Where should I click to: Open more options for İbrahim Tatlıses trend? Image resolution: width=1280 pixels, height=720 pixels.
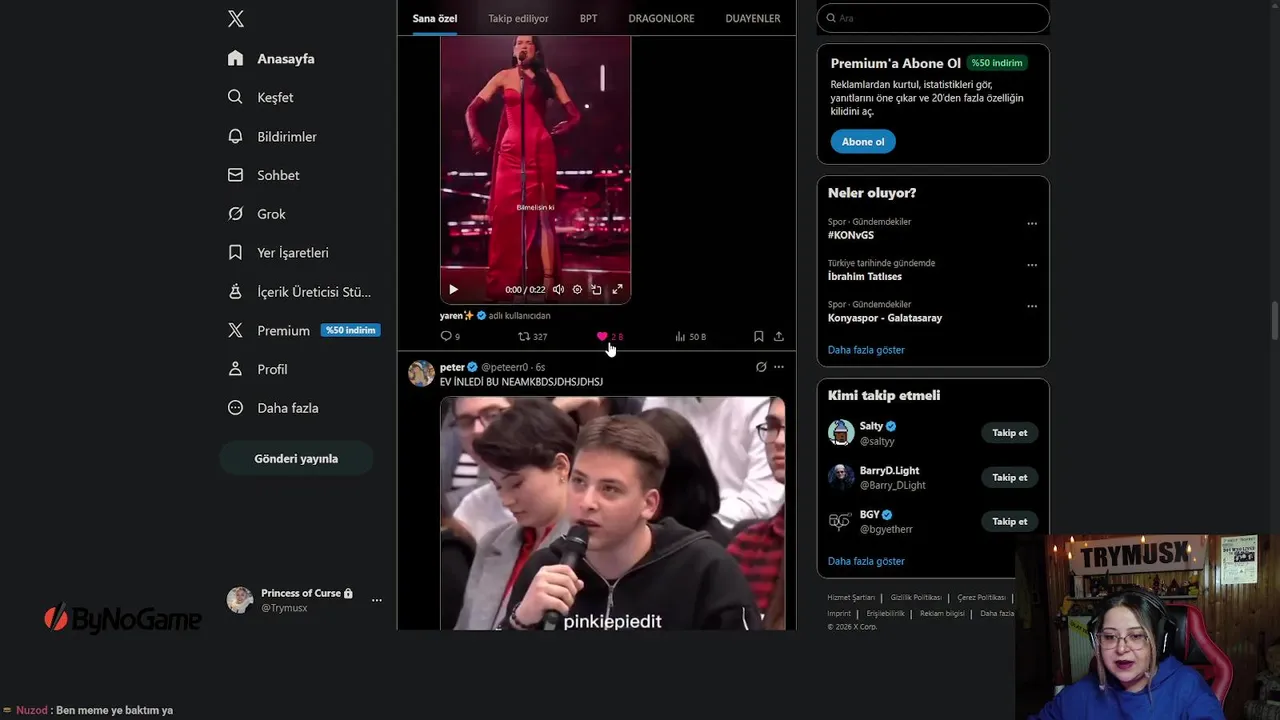[1032, 265]
